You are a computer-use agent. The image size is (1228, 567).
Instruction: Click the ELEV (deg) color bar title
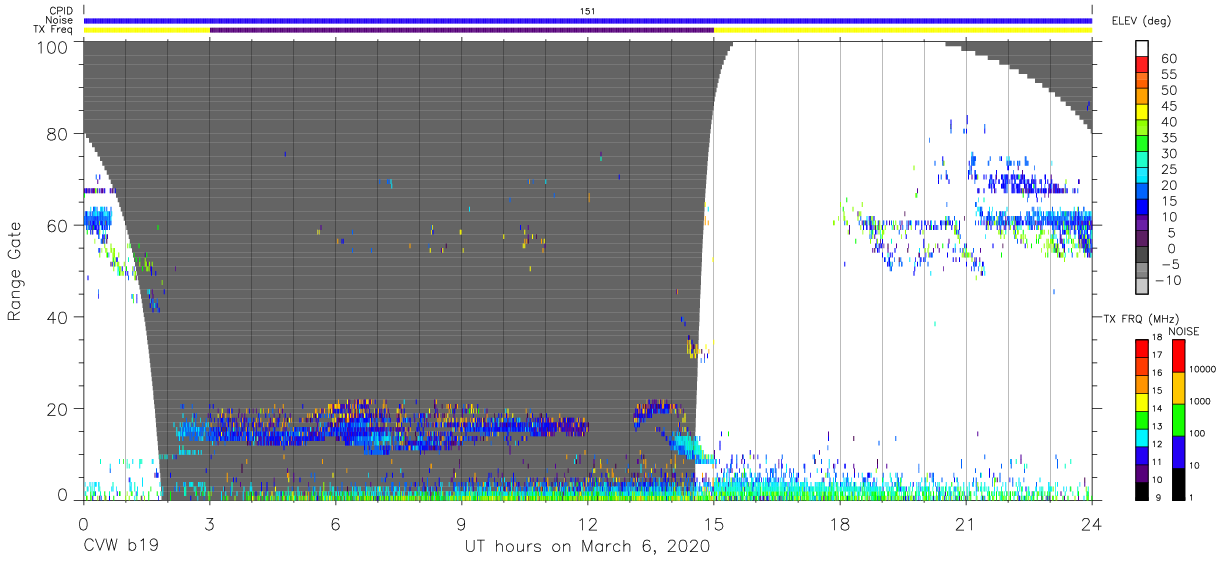tap(1144, 21)
